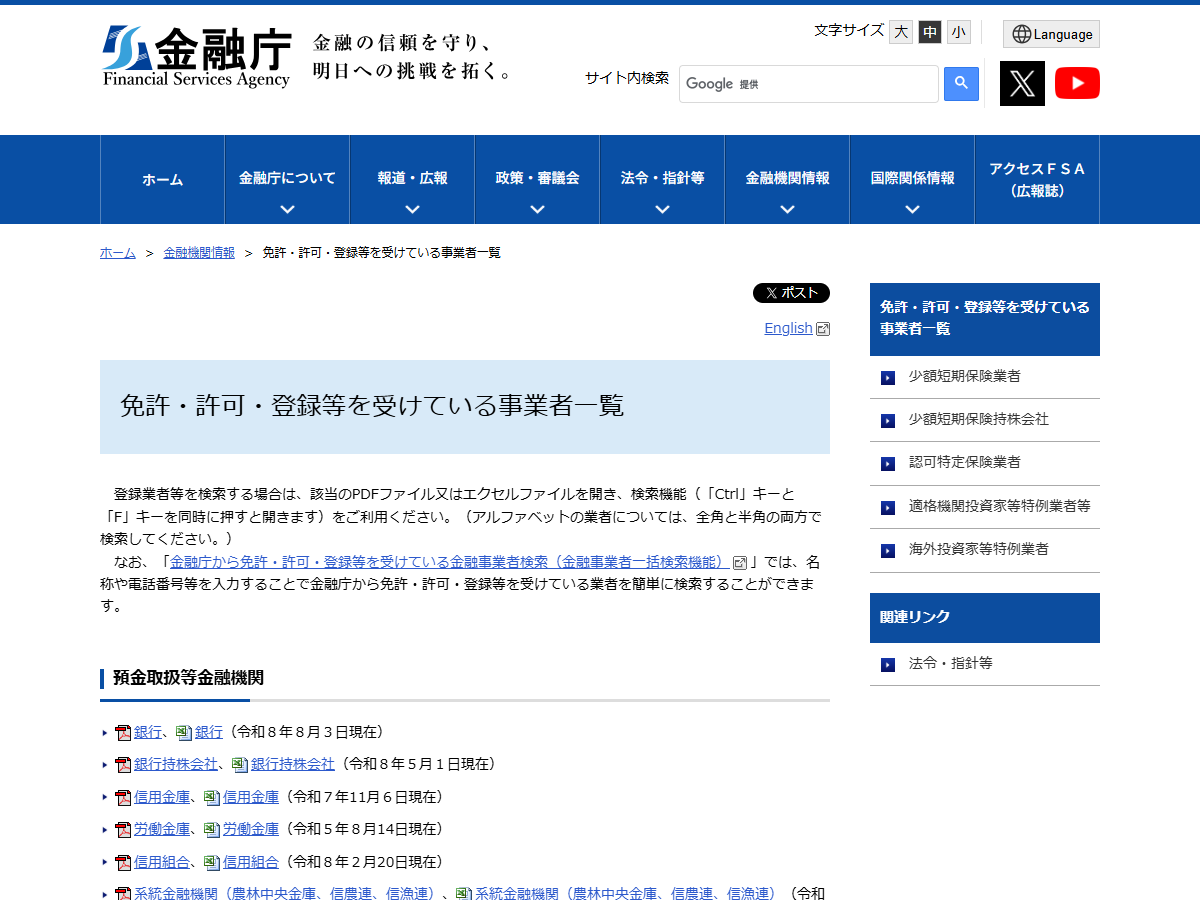Open the X (Twitter) social icon
The height and width of the screenshot is (900, 1200).
point(1022,83)
